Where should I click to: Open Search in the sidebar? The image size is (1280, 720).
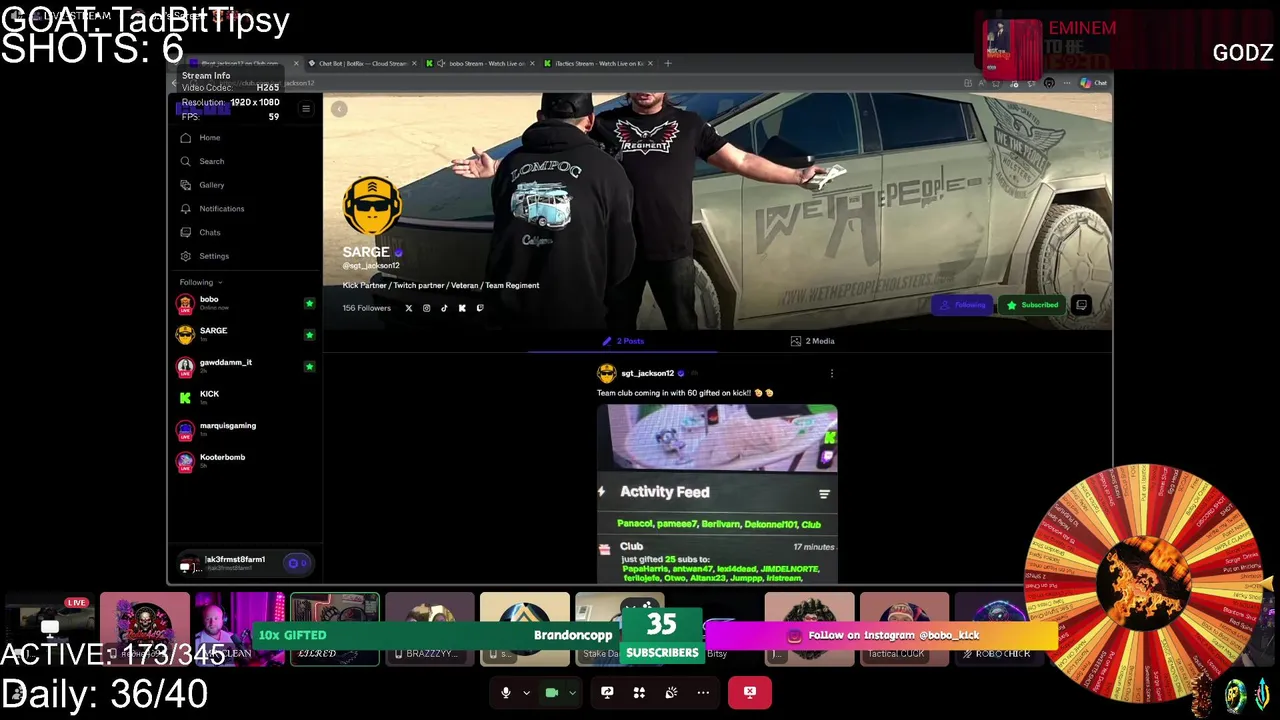tap(201, 161)
